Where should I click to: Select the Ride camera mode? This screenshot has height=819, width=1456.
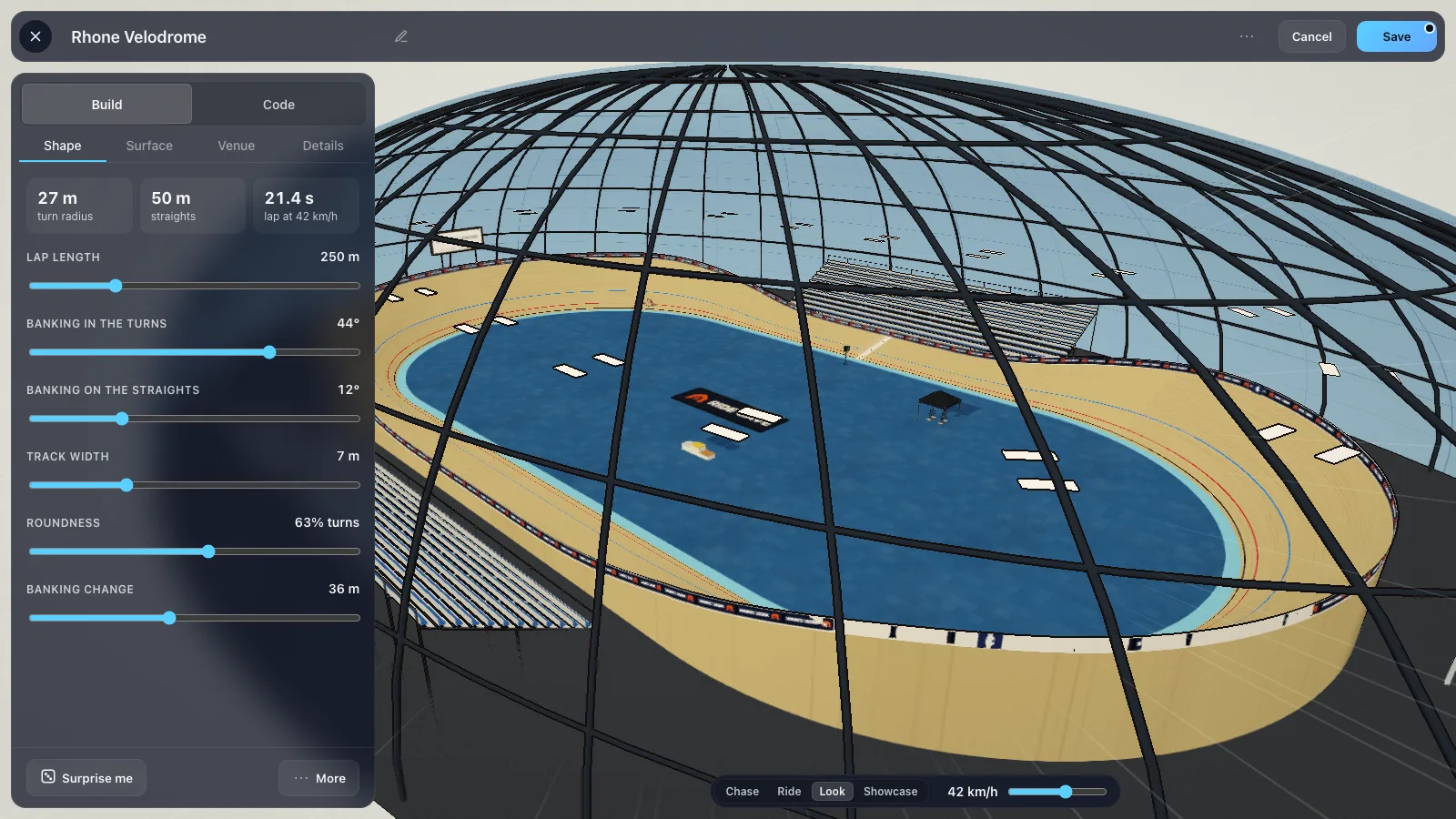point(789,792)
